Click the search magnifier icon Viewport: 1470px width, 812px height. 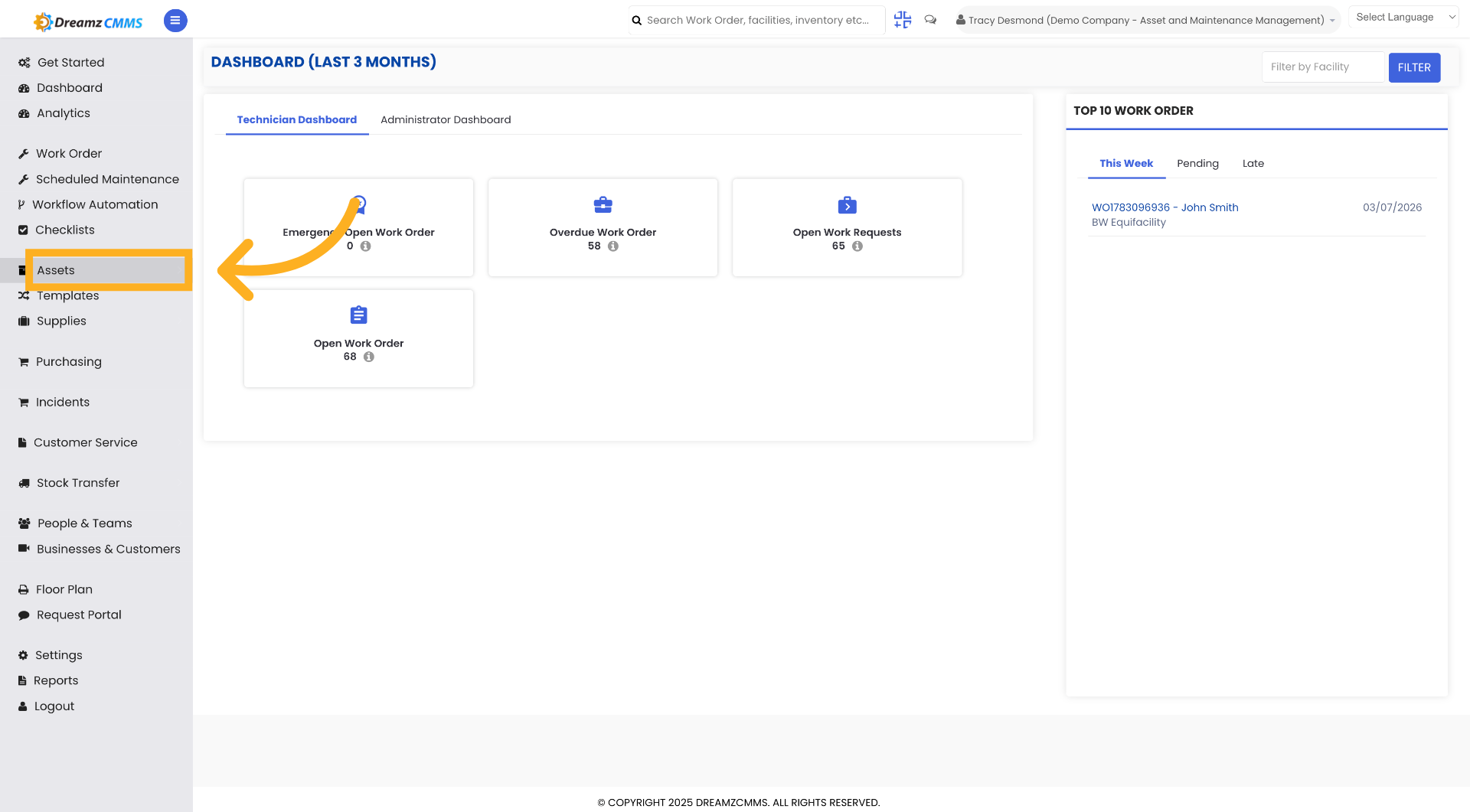tap(636, 21)
